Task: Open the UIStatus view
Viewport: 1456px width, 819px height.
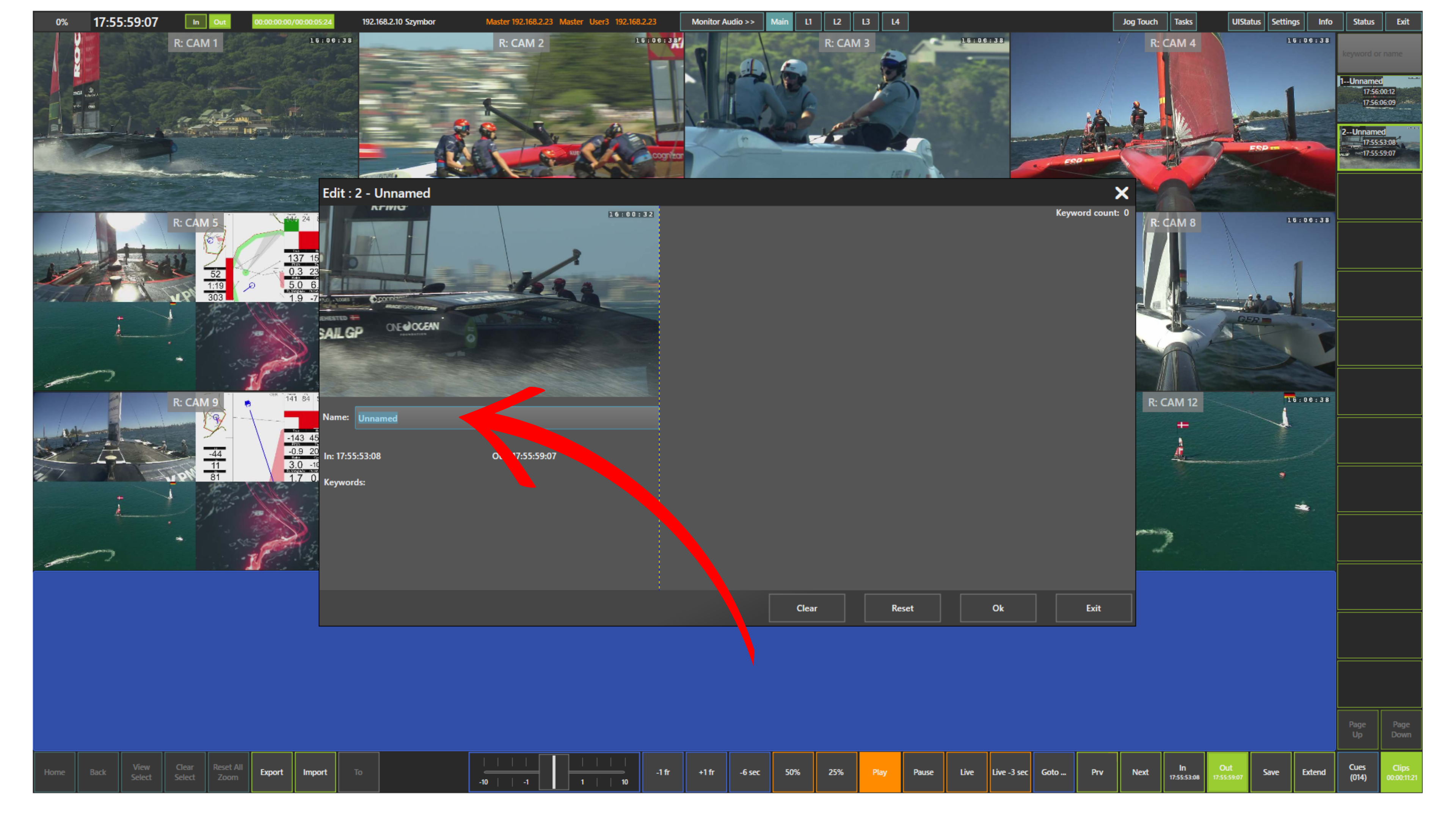Action: (x=1246, y=22)
